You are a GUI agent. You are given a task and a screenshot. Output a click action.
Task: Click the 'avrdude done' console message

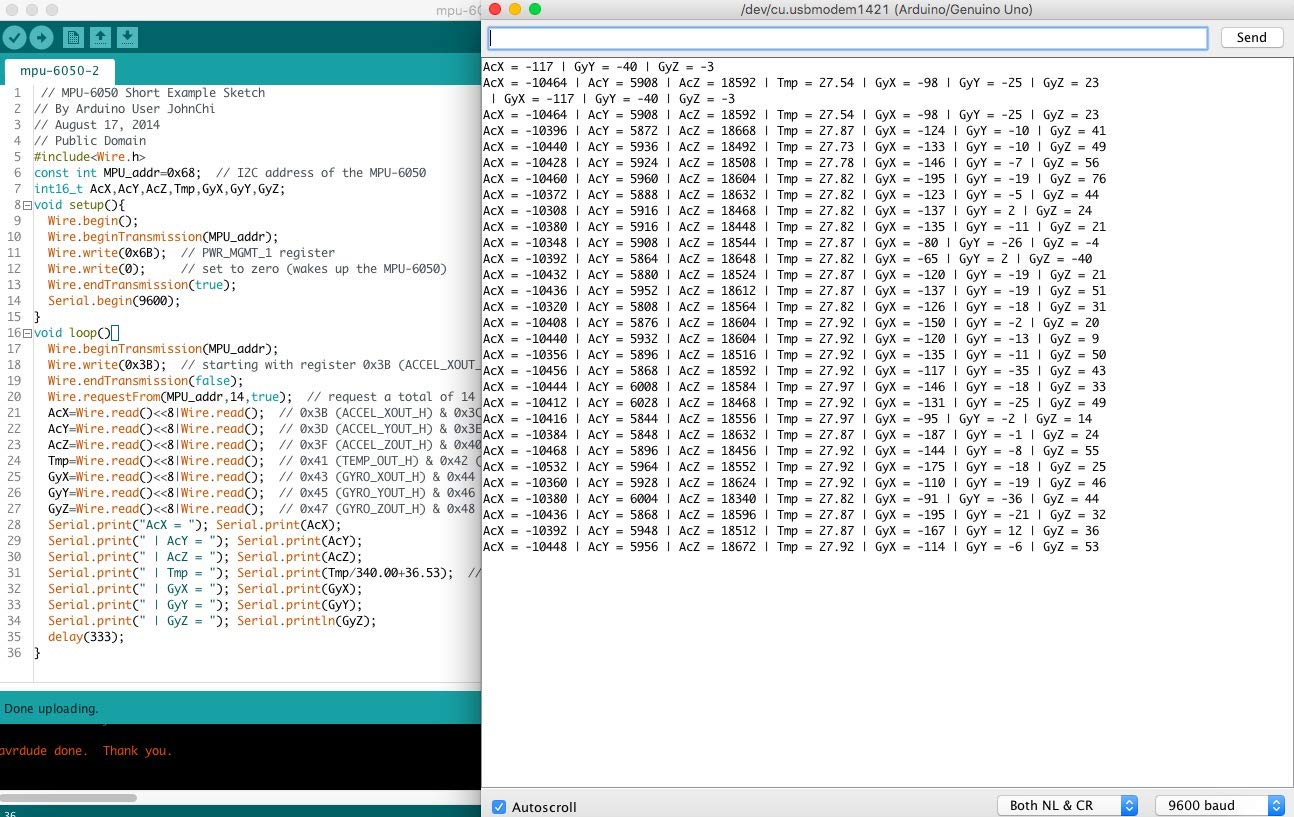(87, 751)
